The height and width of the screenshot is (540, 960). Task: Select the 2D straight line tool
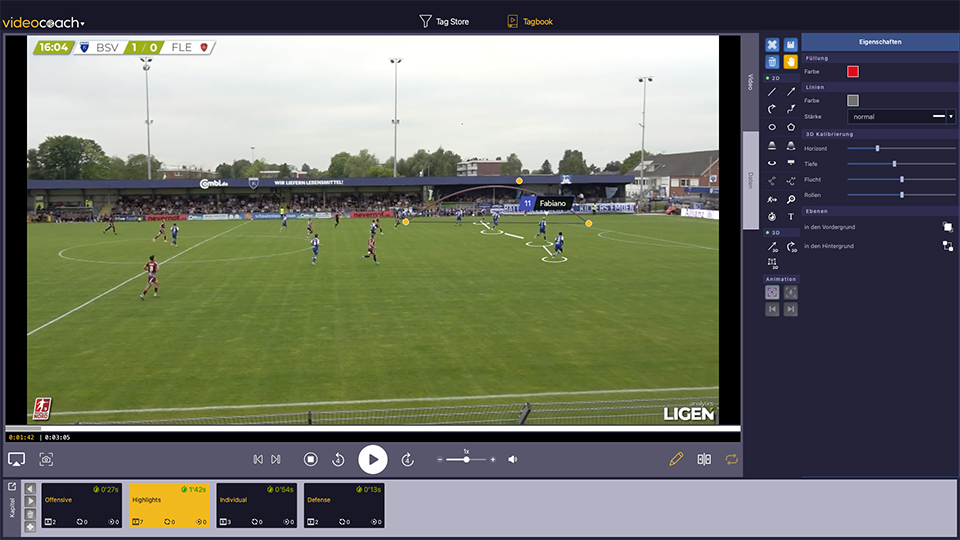772,92
